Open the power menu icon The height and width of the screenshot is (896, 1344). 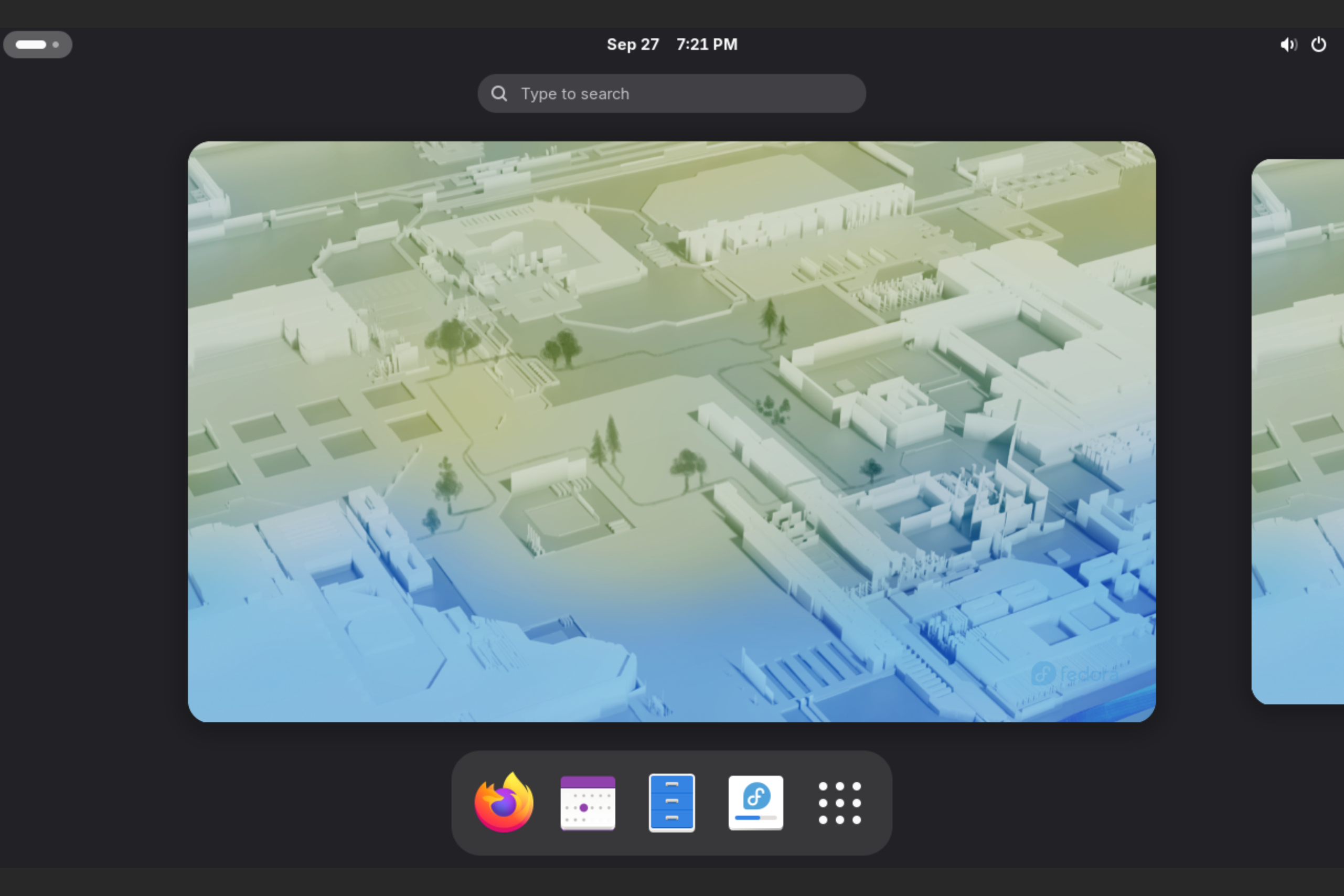click(x=1318, y=45)
